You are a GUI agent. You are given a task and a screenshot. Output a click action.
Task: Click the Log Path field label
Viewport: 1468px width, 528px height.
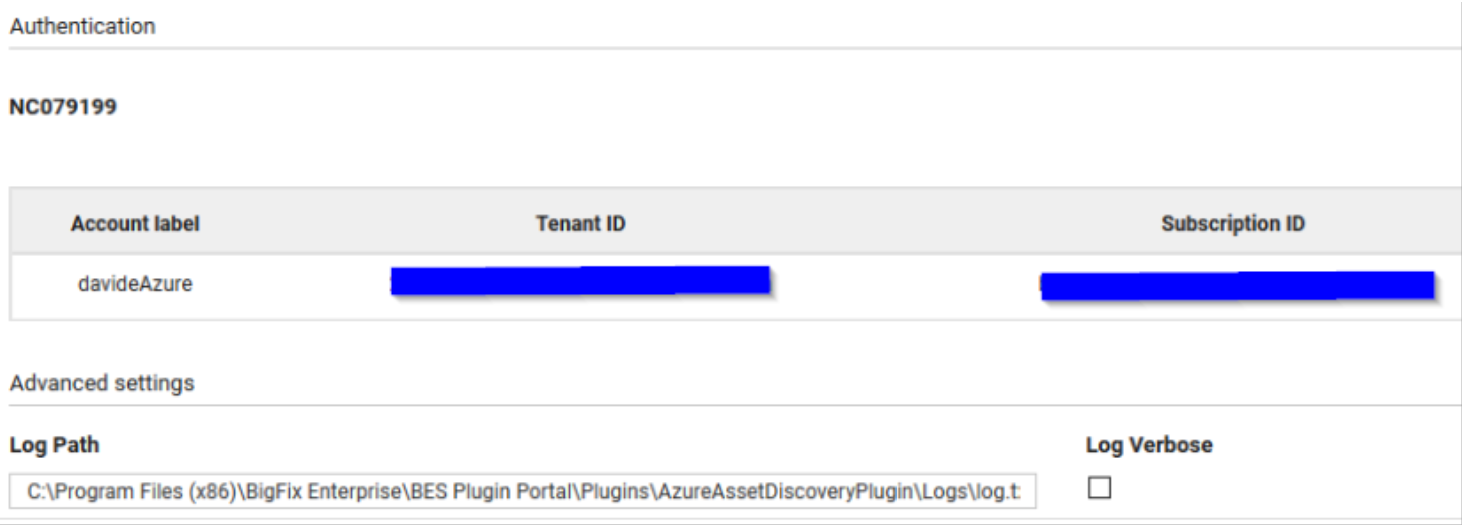click(55, 445)
